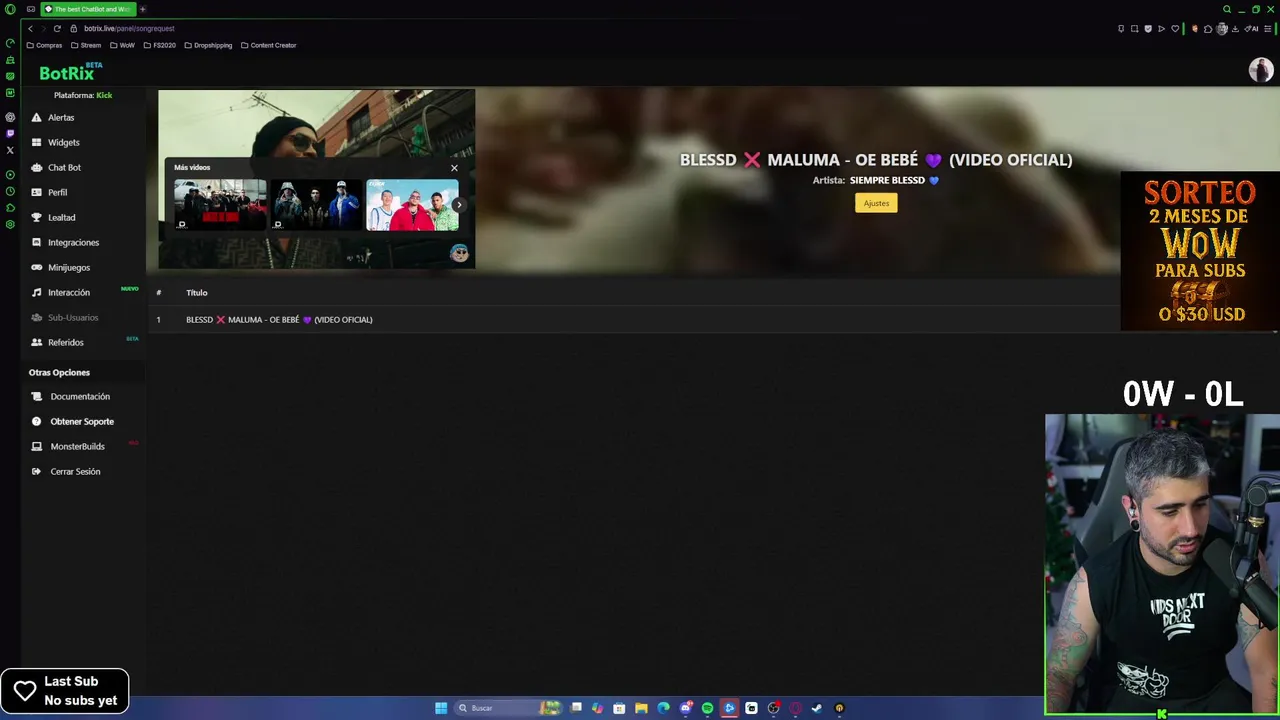Image resolution: width=1280 pixels, height=720 pixels.
Task: Click the Windows Start button
Action: tap(441, 708)
